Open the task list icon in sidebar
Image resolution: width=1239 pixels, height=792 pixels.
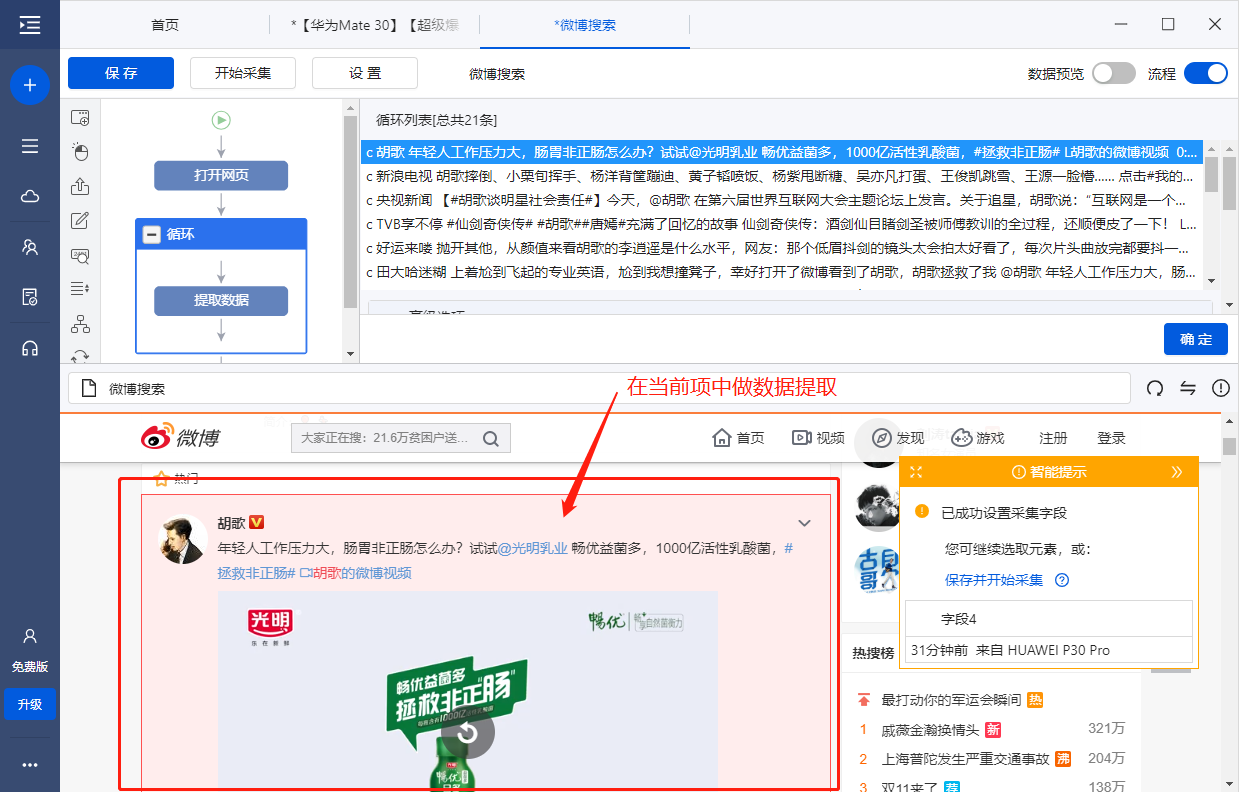(x=30, y=146)
